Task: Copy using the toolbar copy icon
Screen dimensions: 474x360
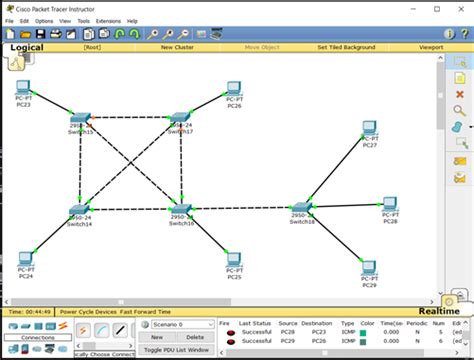Action: [89, 34]
